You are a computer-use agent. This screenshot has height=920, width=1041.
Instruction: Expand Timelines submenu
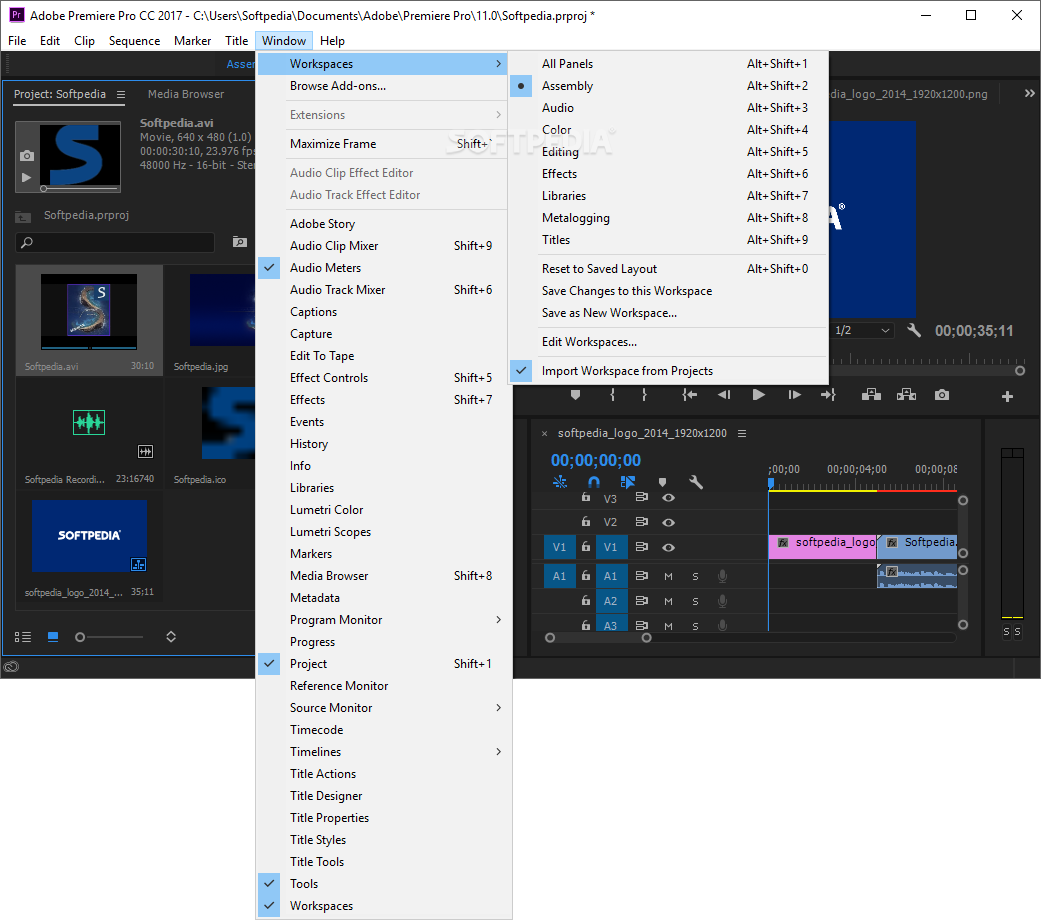[x=384, y=751]
